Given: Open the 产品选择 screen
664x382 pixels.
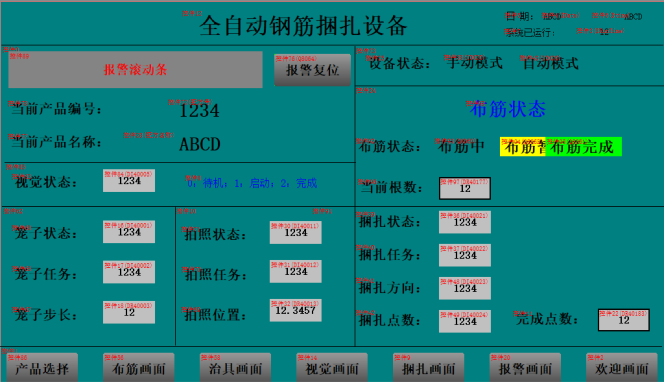Looking at the screenshot, I should 42,368.
